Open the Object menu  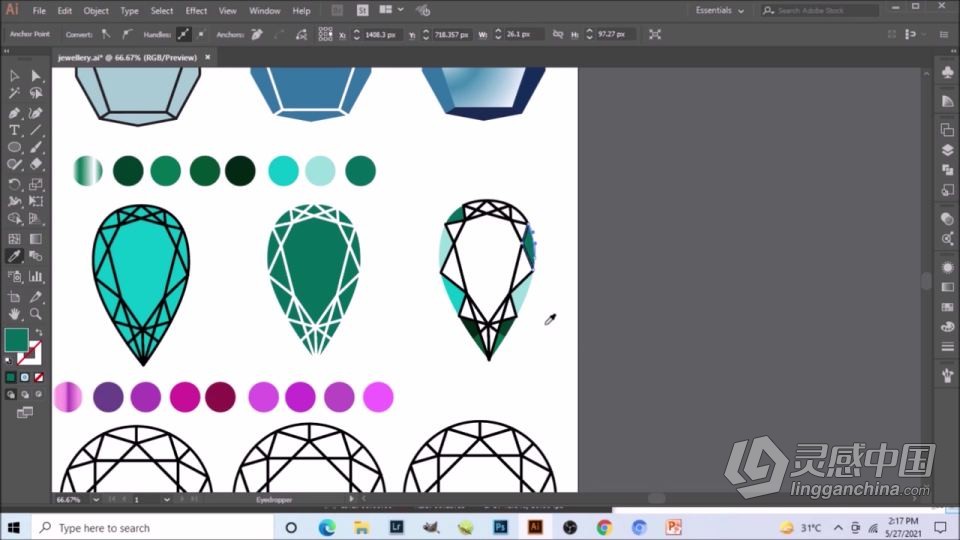[x=96, y=10]
